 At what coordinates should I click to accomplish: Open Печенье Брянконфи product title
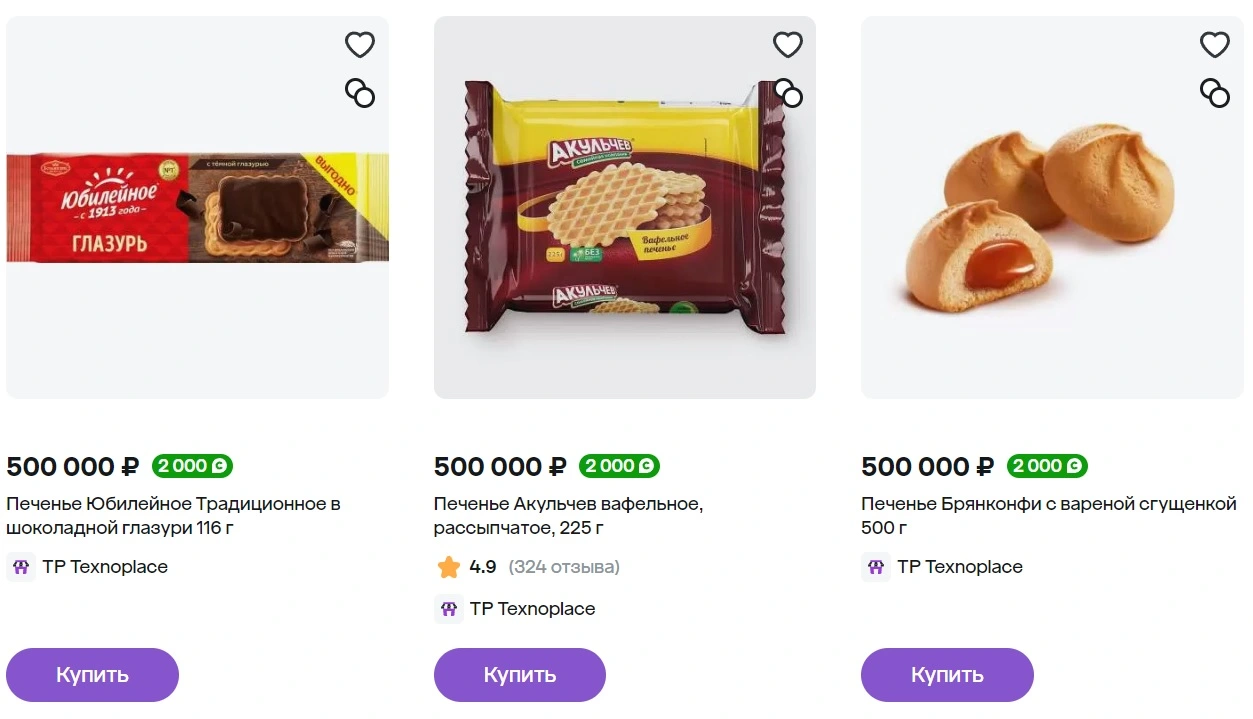[1049, 516]
